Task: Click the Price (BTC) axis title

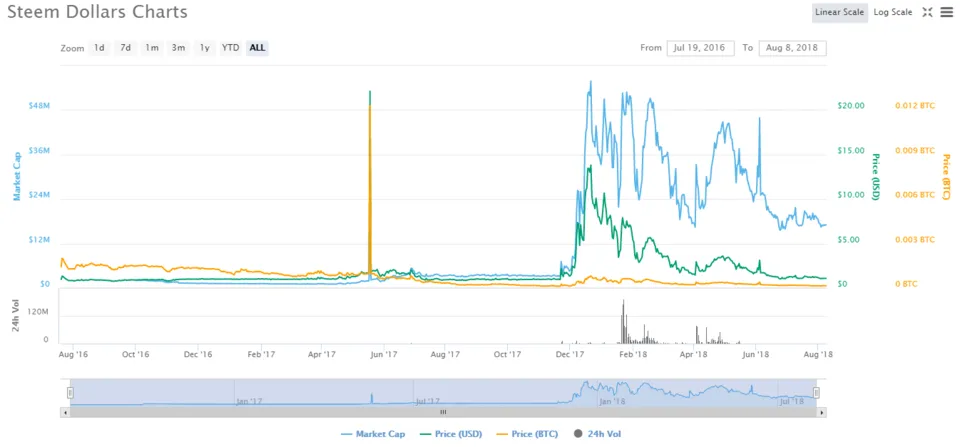Action: coord(946,176)
